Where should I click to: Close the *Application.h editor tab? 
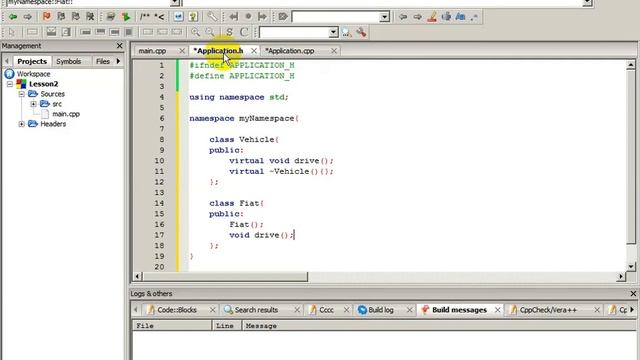[254, 51]
